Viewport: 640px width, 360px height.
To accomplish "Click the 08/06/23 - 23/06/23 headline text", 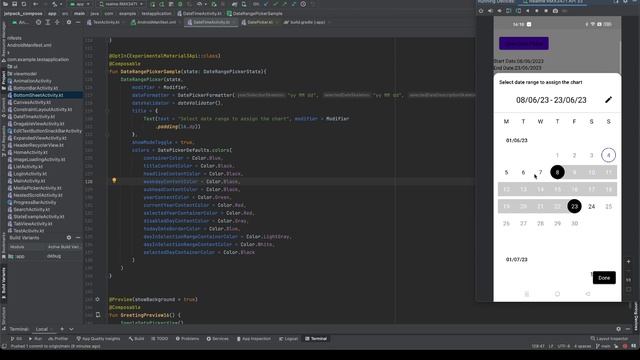I will 551,100.
